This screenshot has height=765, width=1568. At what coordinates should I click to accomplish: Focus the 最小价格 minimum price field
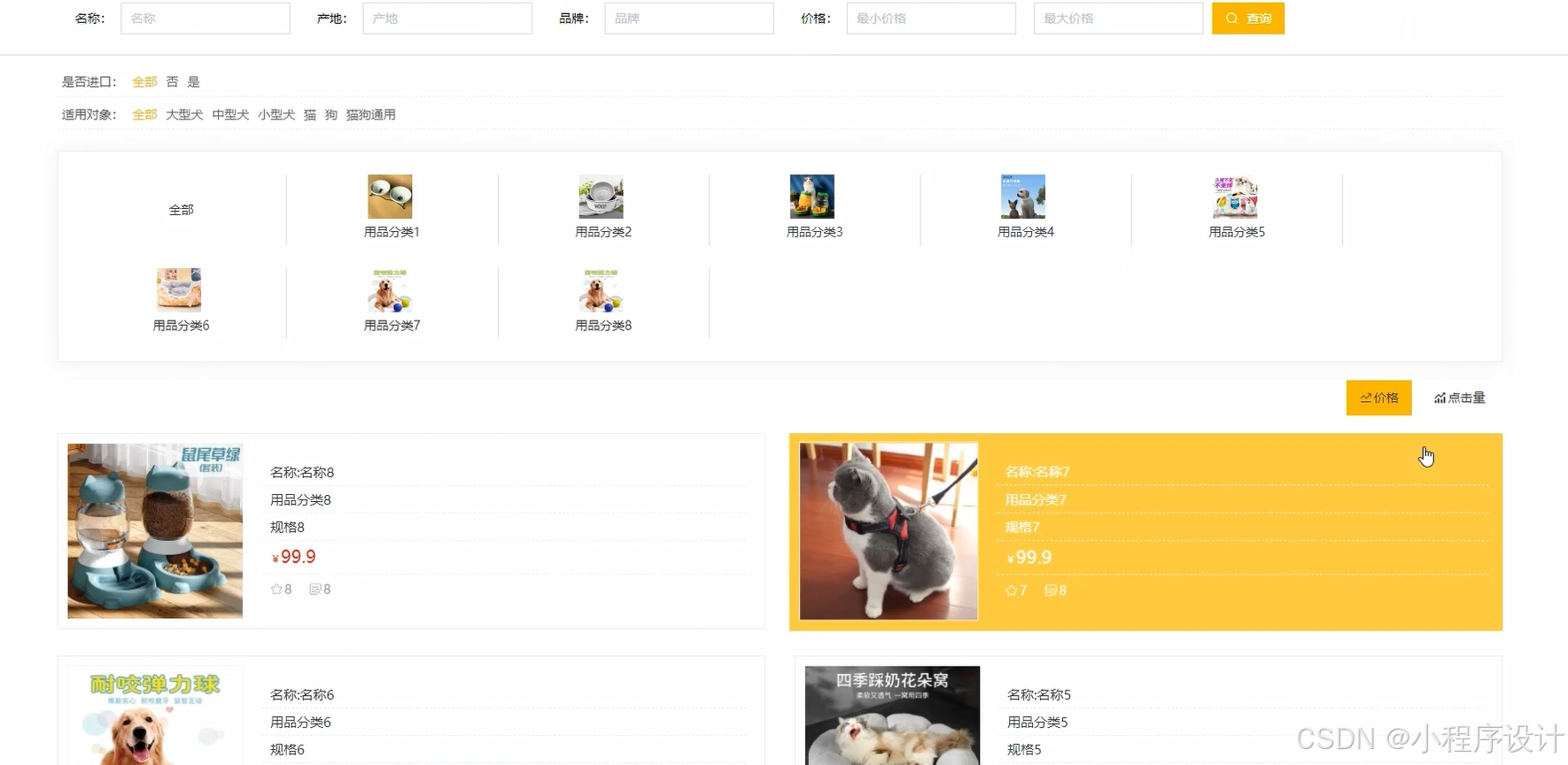931,19
